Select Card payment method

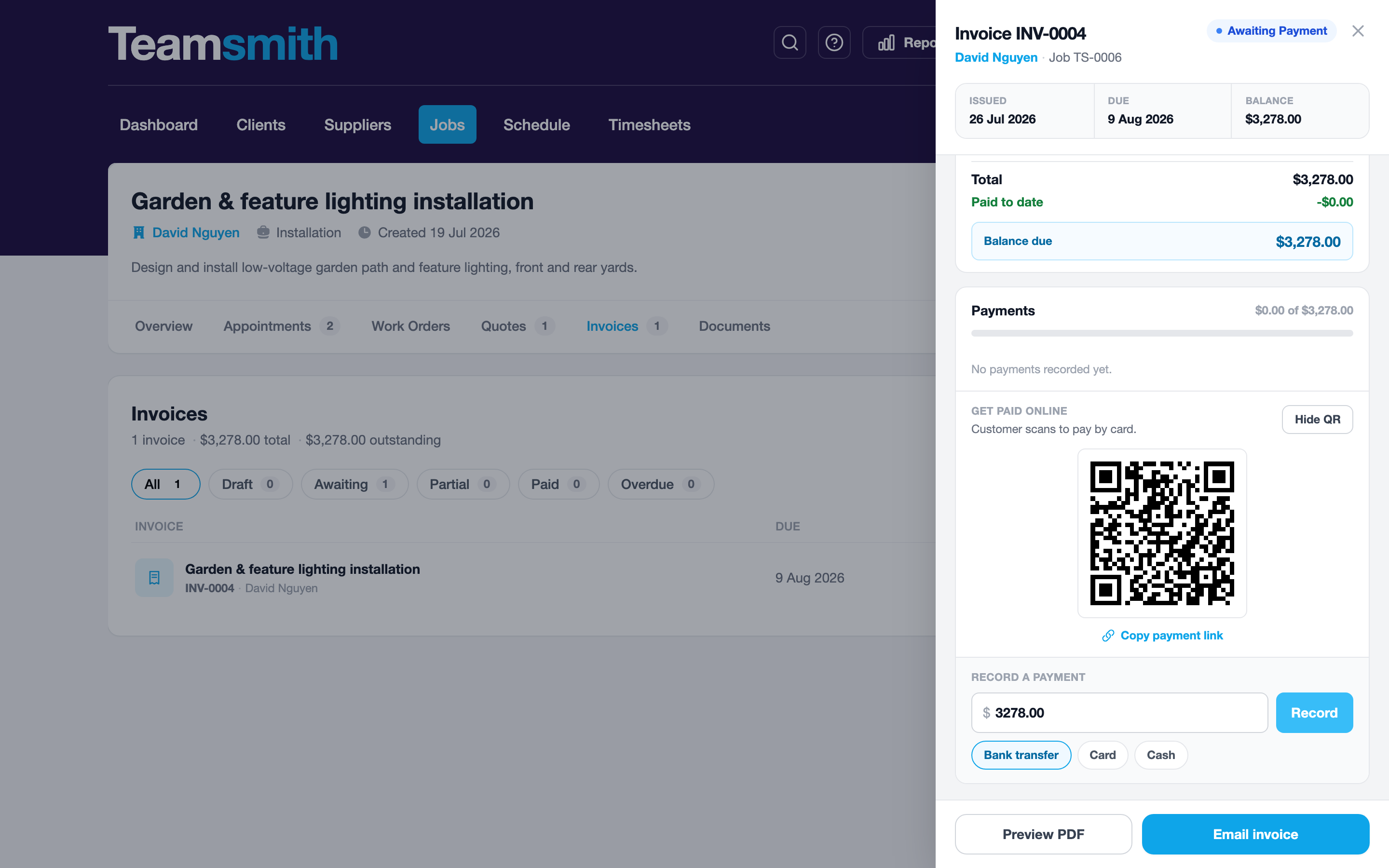click(1103, 755)
